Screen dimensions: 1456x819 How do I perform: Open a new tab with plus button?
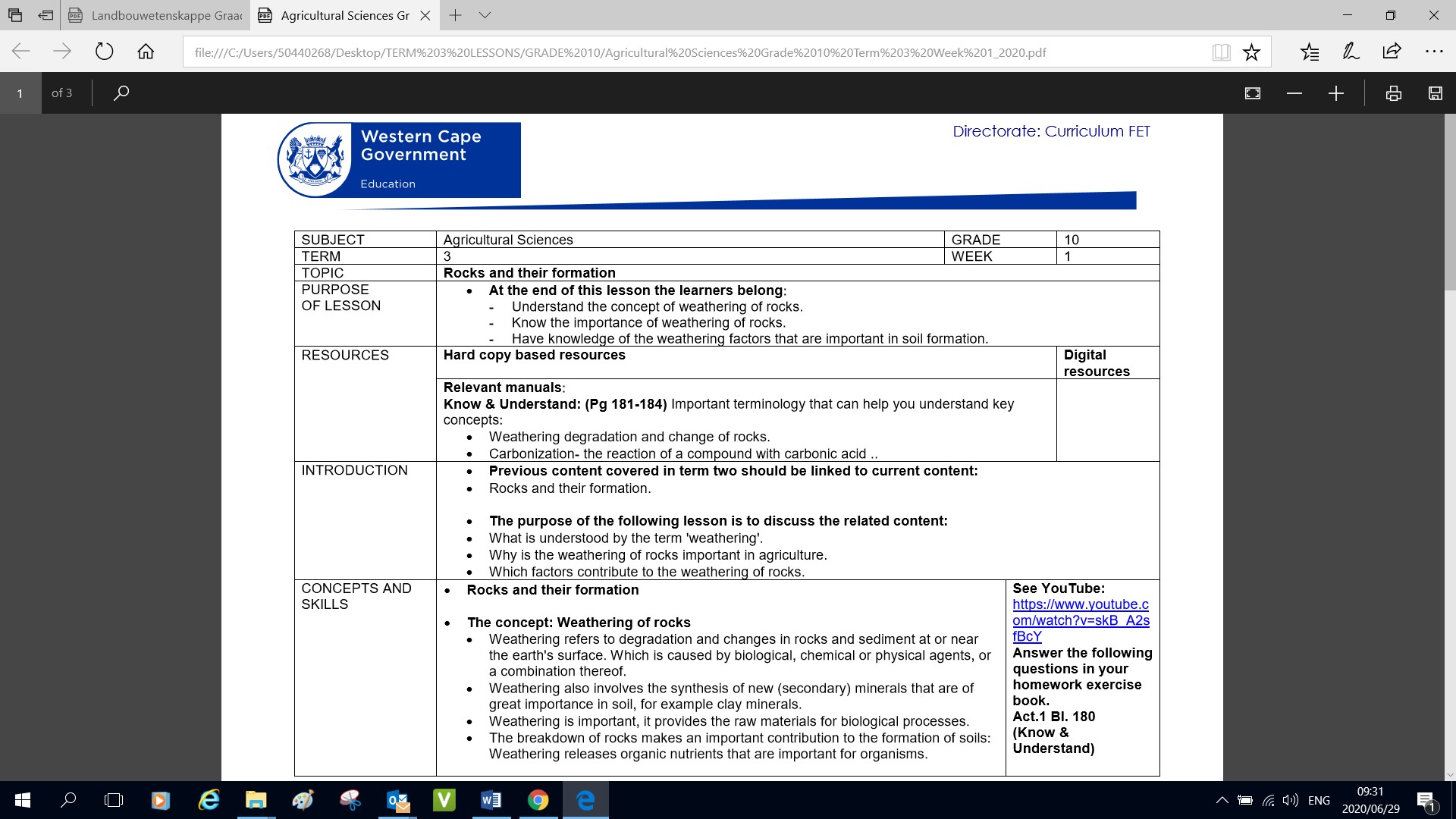click(x=455, y=15)
